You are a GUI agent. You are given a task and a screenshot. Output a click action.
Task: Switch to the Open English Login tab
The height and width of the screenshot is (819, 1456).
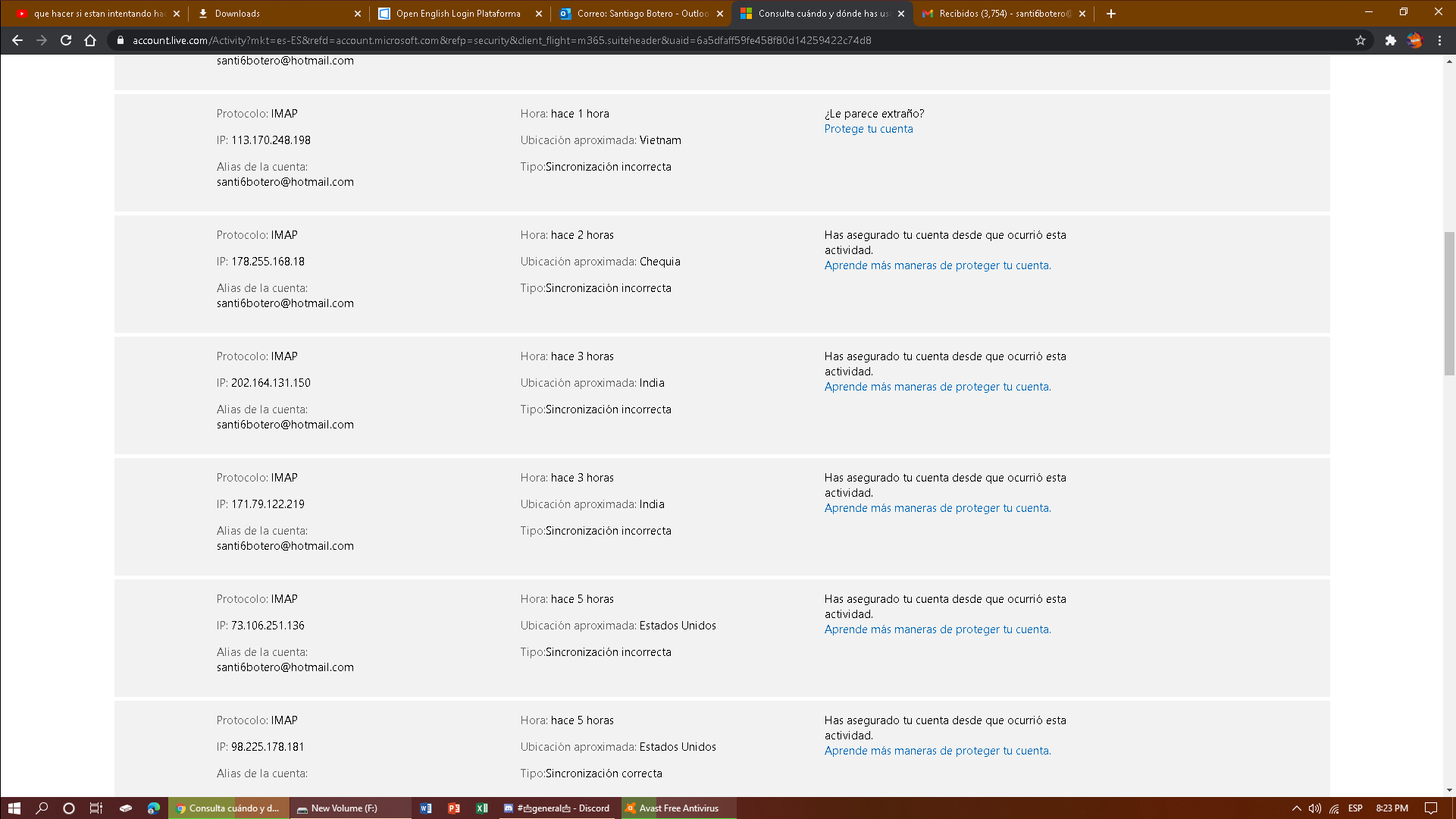[x=458, y=14]
